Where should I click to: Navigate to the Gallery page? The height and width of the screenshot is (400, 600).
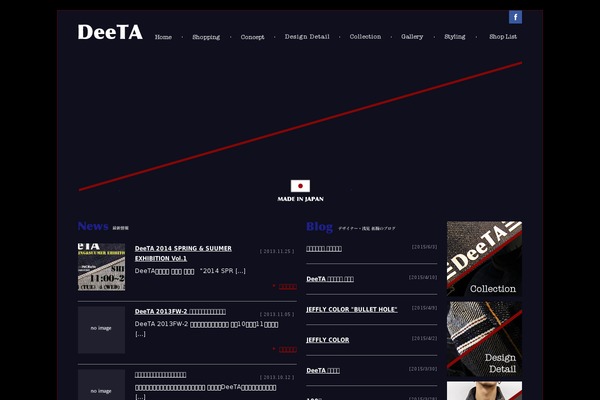point(412,37)
